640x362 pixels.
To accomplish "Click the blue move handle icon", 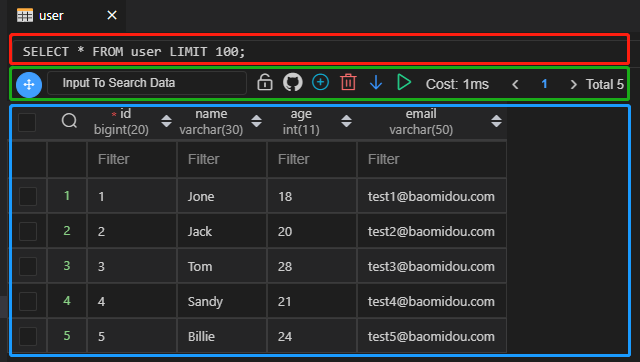I will click(29, 84).
